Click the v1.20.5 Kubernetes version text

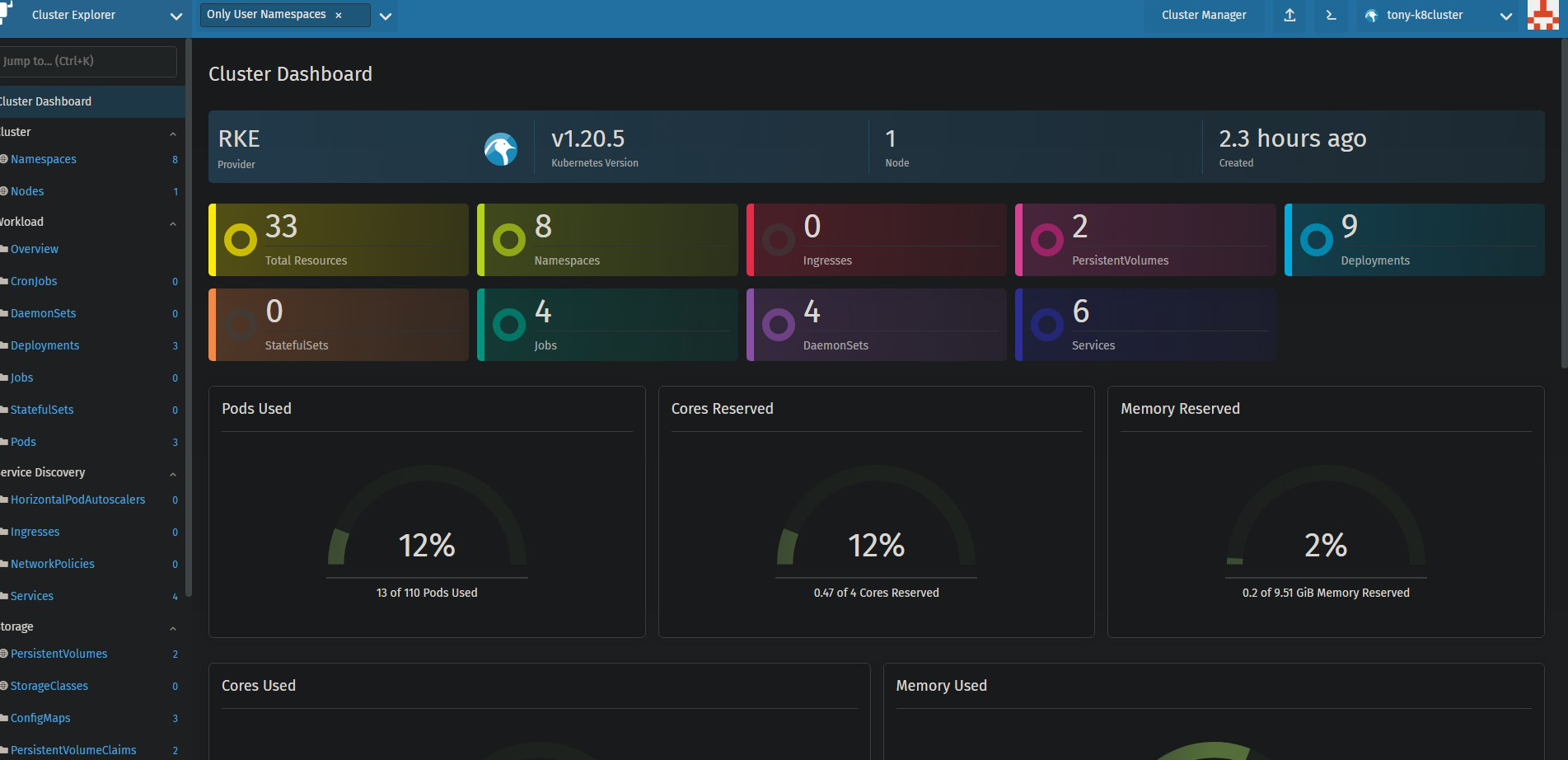tap(587, 138)
